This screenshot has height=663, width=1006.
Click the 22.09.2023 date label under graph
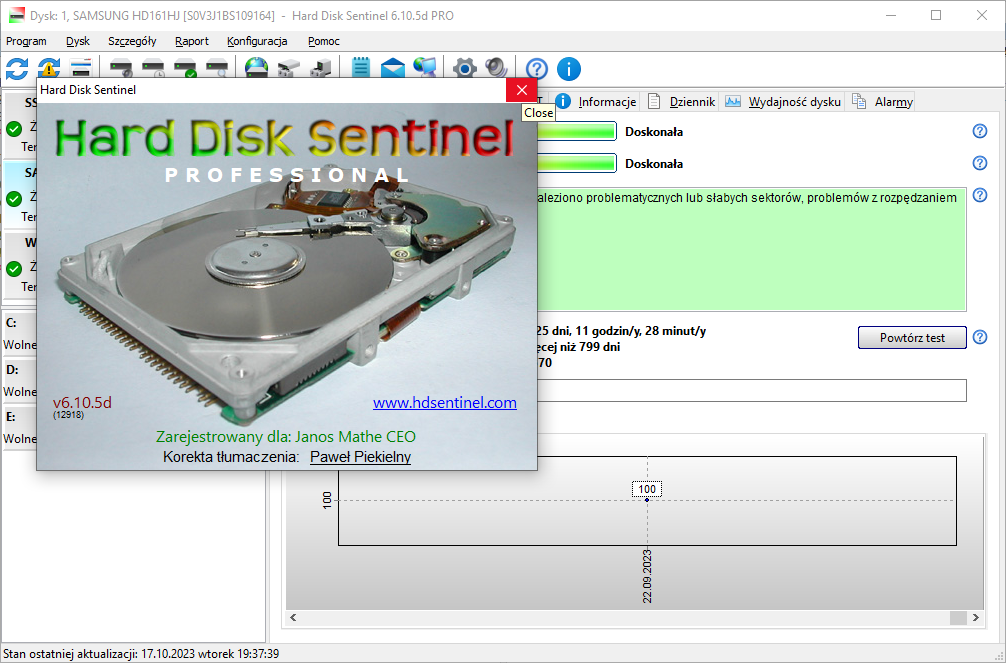point(647,576)
